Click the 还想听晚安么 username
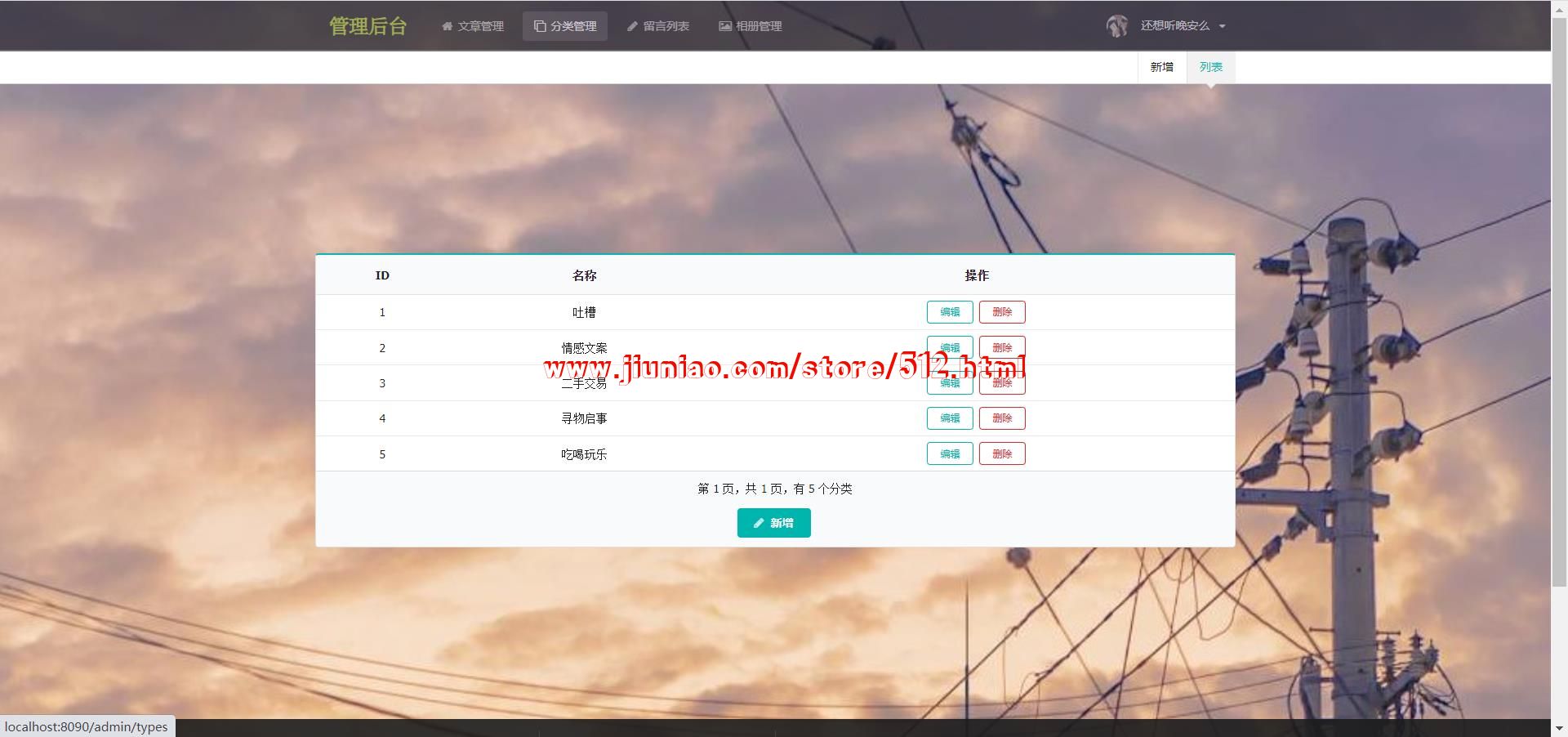1568x737 pixels. coord(1175,26)
